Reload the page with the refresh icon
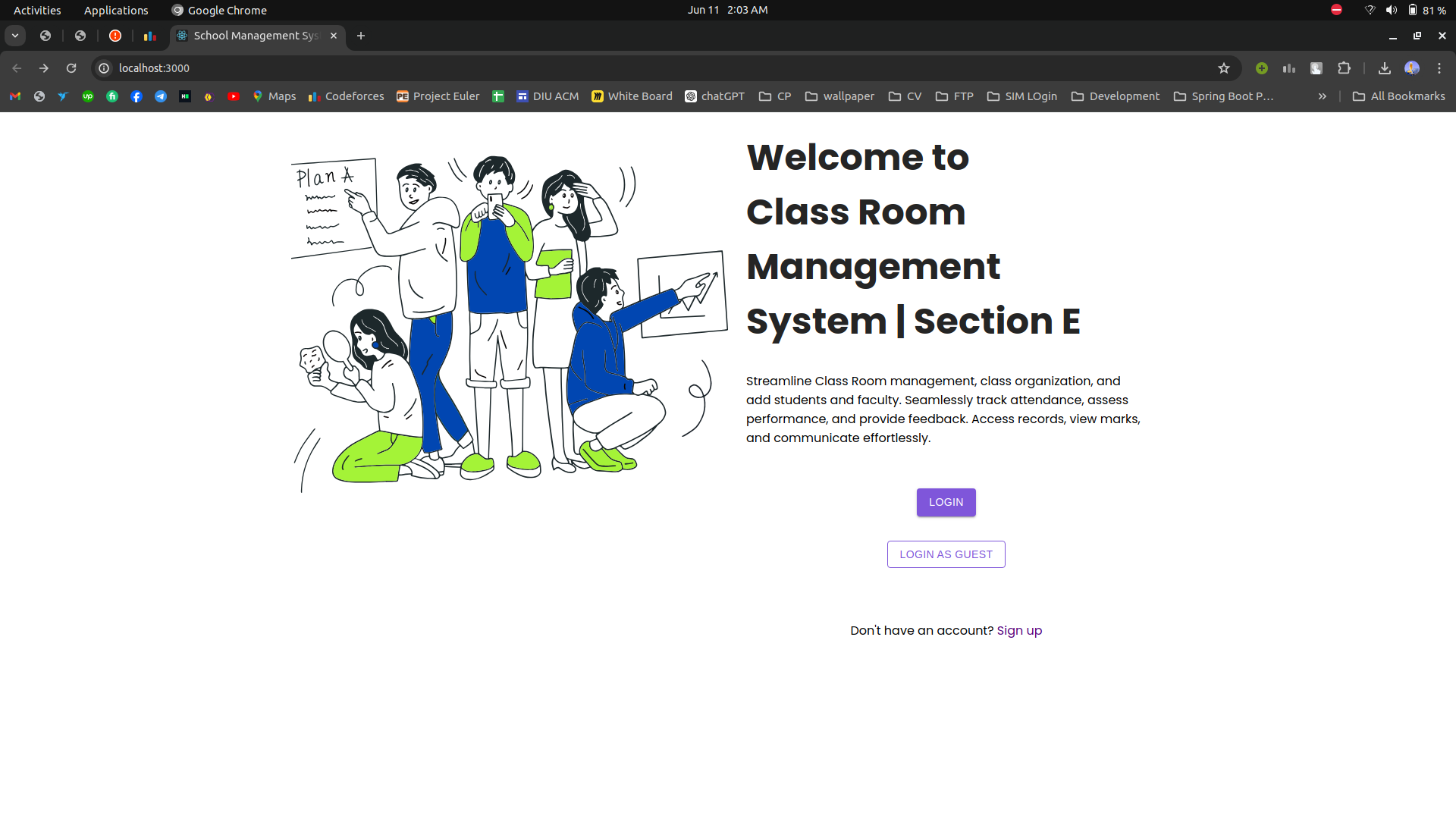Image resolution: width=1456 pixels, height=819 pixels. point(71,68)
